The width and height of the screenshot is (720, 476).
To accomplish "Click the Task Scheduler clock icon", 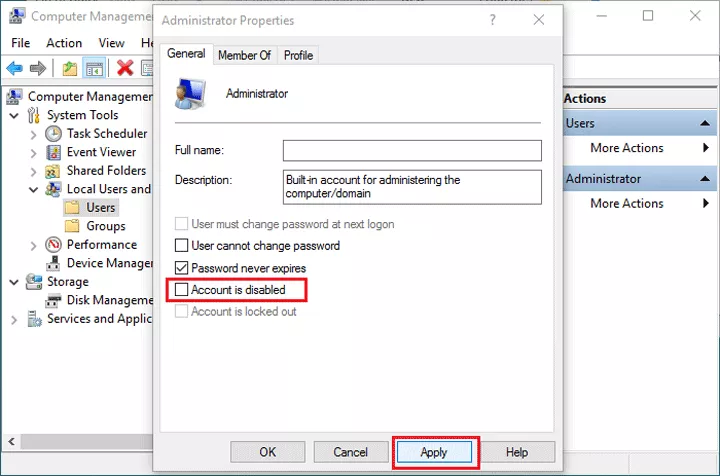I will (x=53, y=134).
